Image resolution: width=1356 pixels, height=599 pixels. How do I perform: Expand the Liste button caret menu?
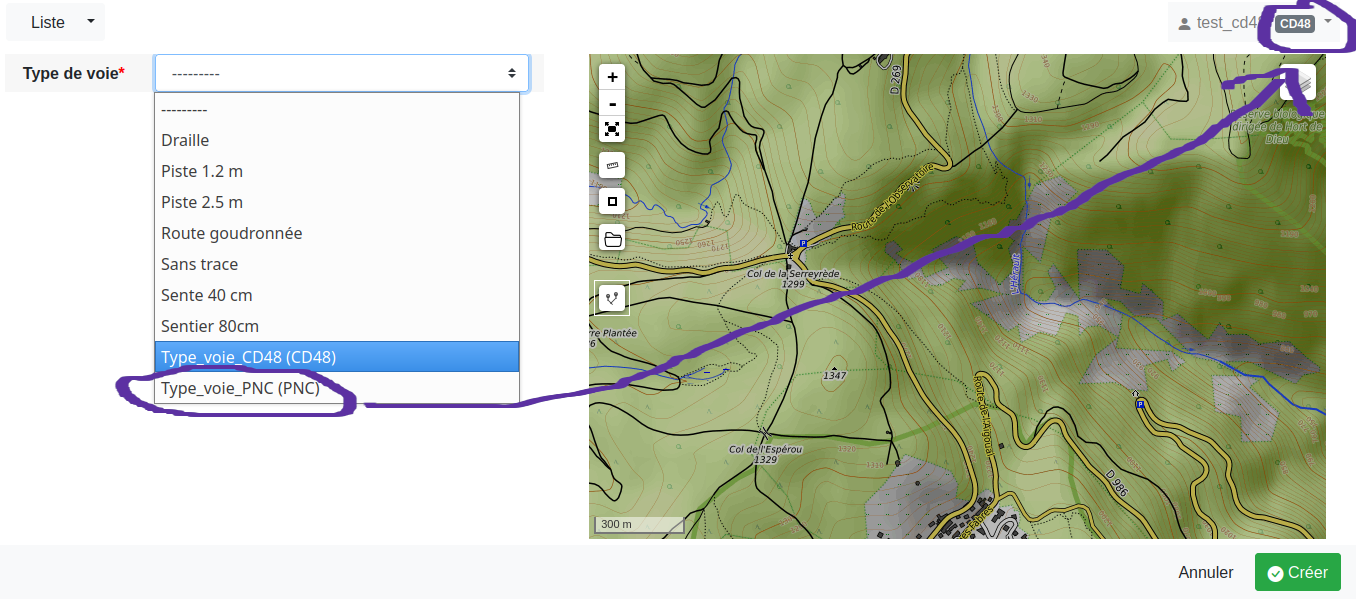pyautogui.click(x=91, y=22)
